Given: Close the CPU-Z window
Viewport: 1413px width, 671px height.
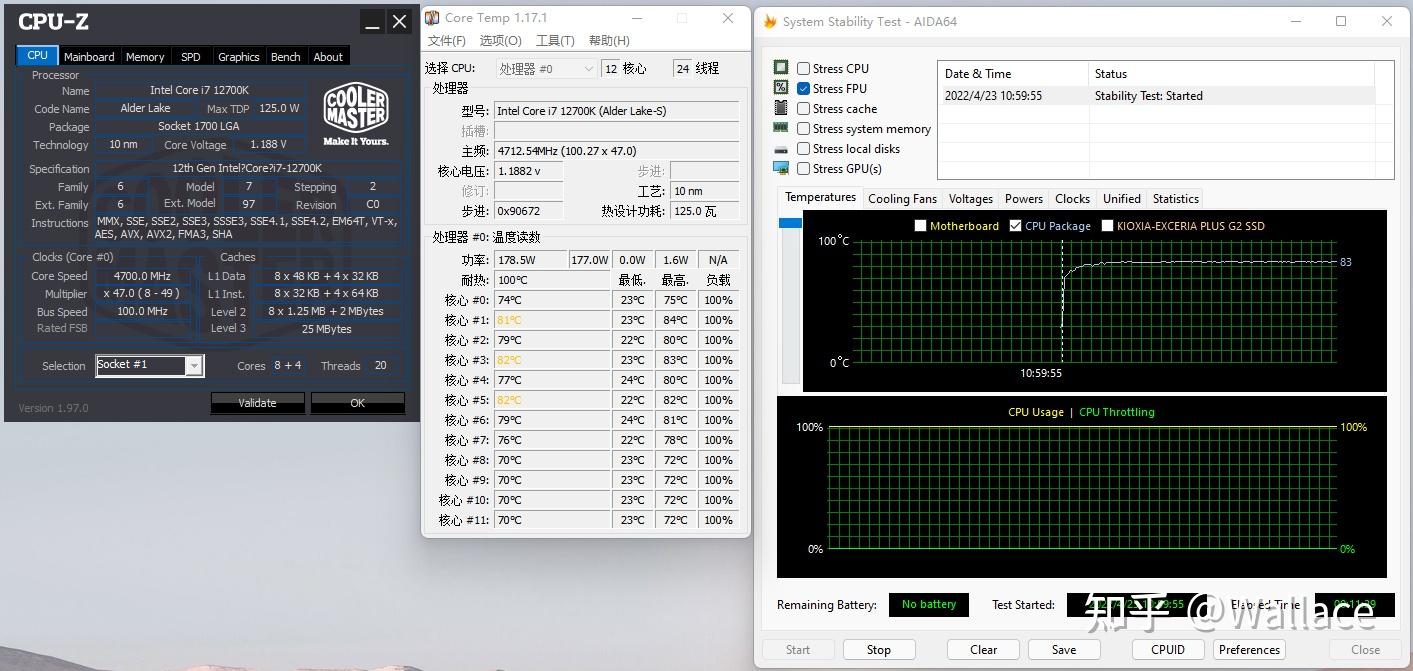Looking at the screenshot, I should (399, 22).
